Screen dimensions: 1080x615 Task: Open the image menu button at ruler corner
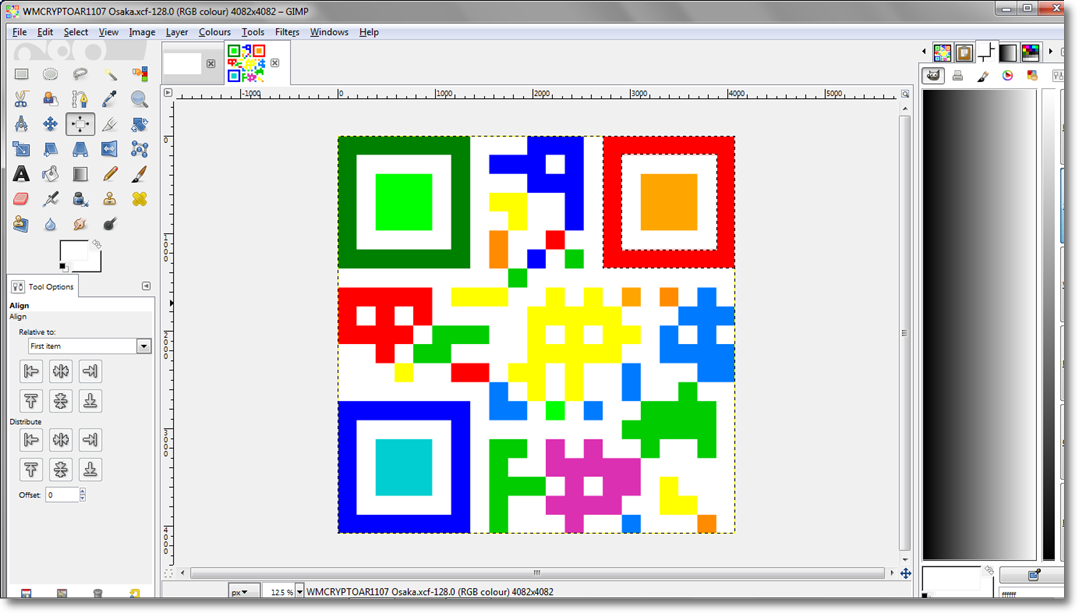pos(167,92)
